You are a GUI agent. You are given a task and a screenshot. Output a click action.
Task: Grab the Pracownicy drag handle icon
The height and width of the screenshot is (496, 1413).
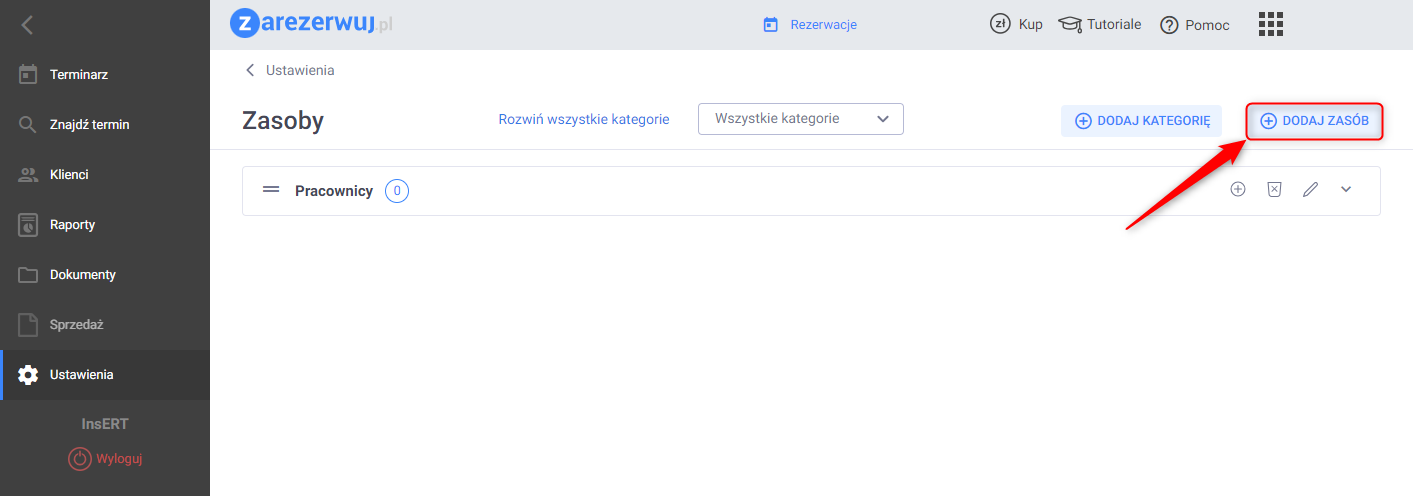point(271,190)
